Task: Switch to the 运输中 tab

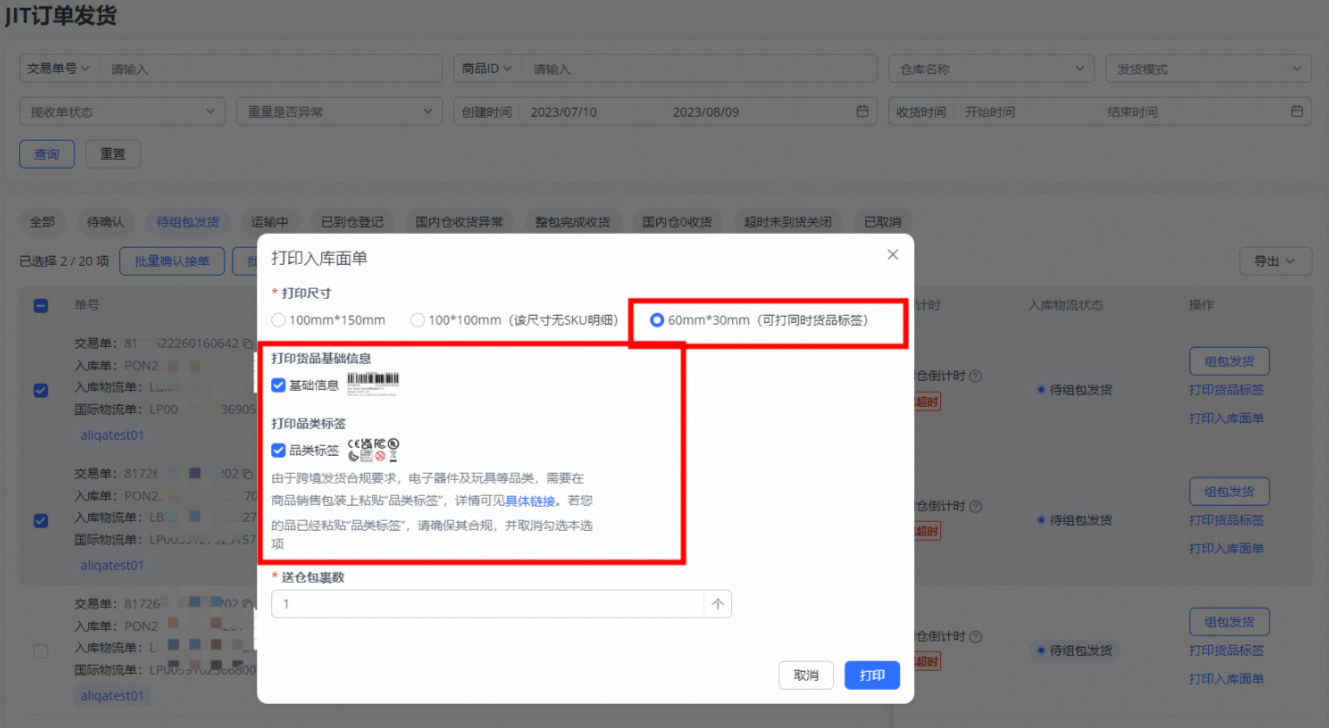Action: click(x=269, y=222)
